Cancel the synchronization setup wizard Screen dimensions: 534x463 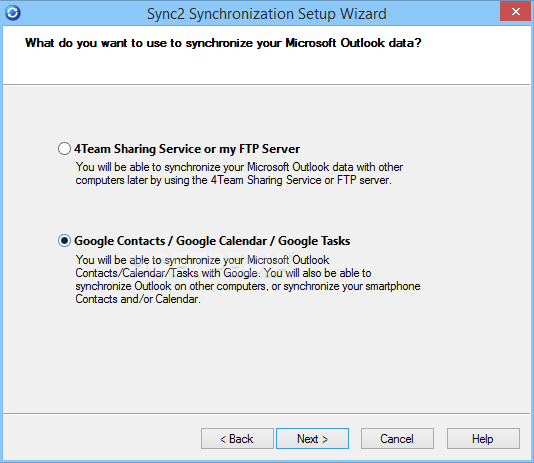[397, 438]
